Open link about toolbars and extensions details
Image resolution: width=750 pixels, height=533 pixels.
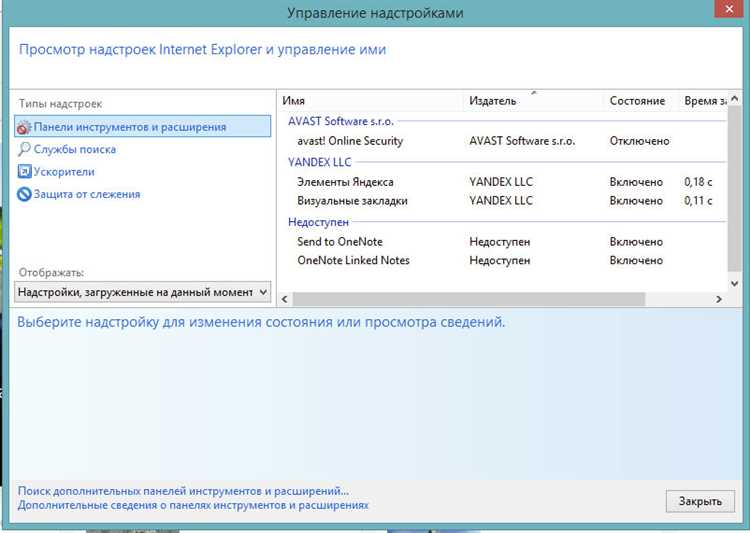click(193, 505)
